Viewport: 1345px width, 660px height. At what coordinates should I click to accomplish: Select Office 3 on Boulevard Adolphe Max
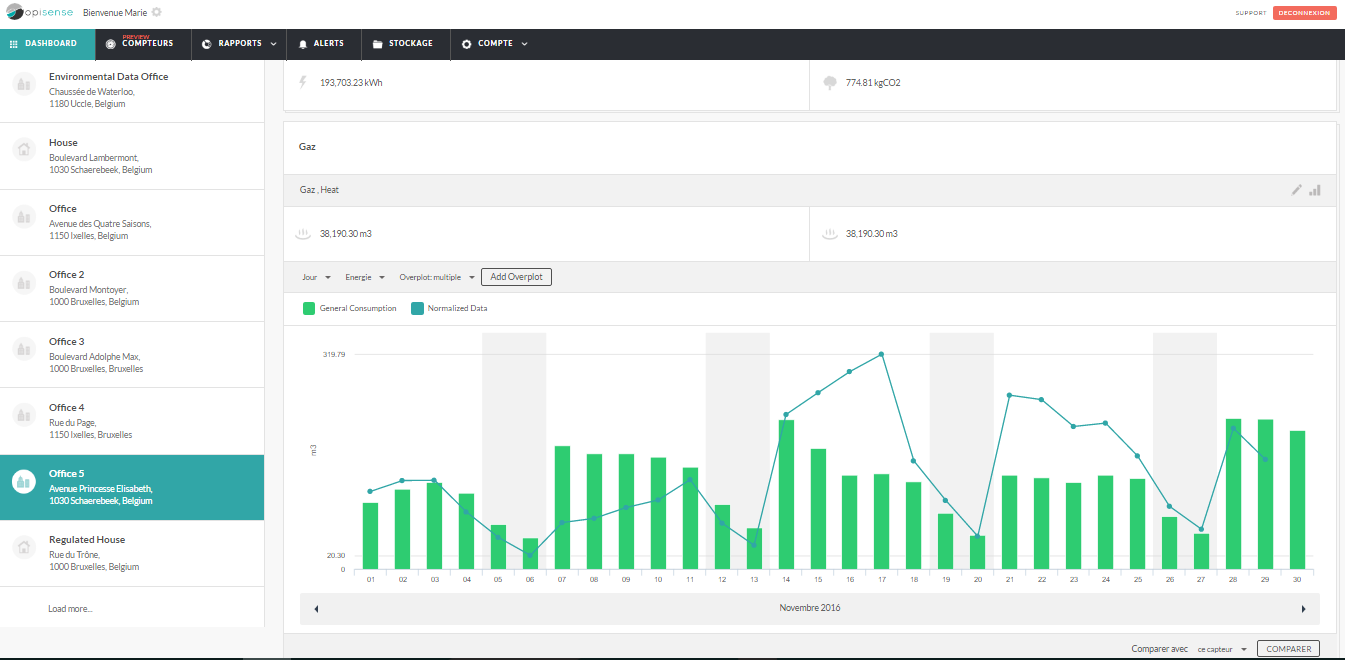pos(132,354)
